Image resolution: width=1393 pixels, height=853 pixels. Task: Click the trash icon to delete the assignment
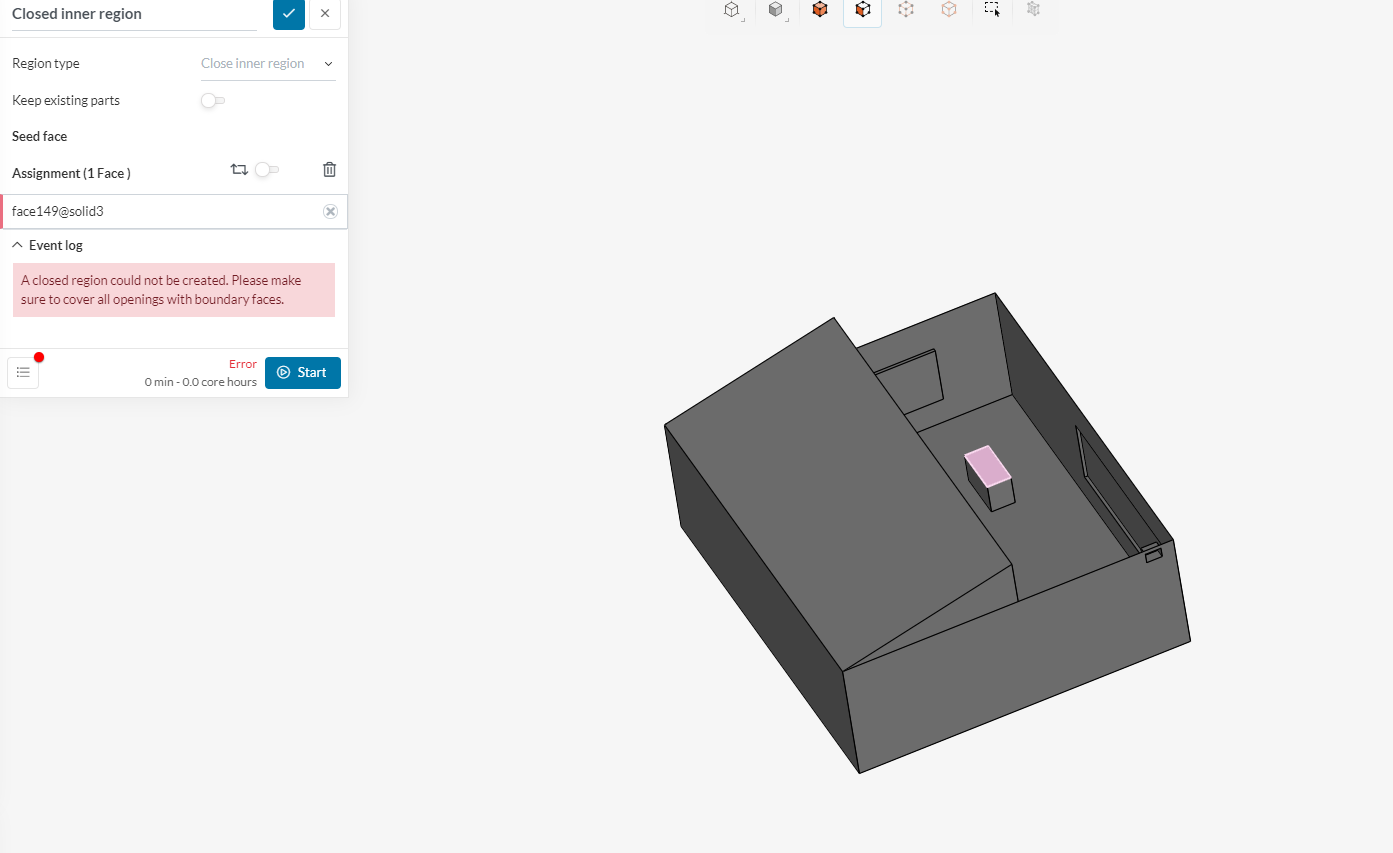329,169
